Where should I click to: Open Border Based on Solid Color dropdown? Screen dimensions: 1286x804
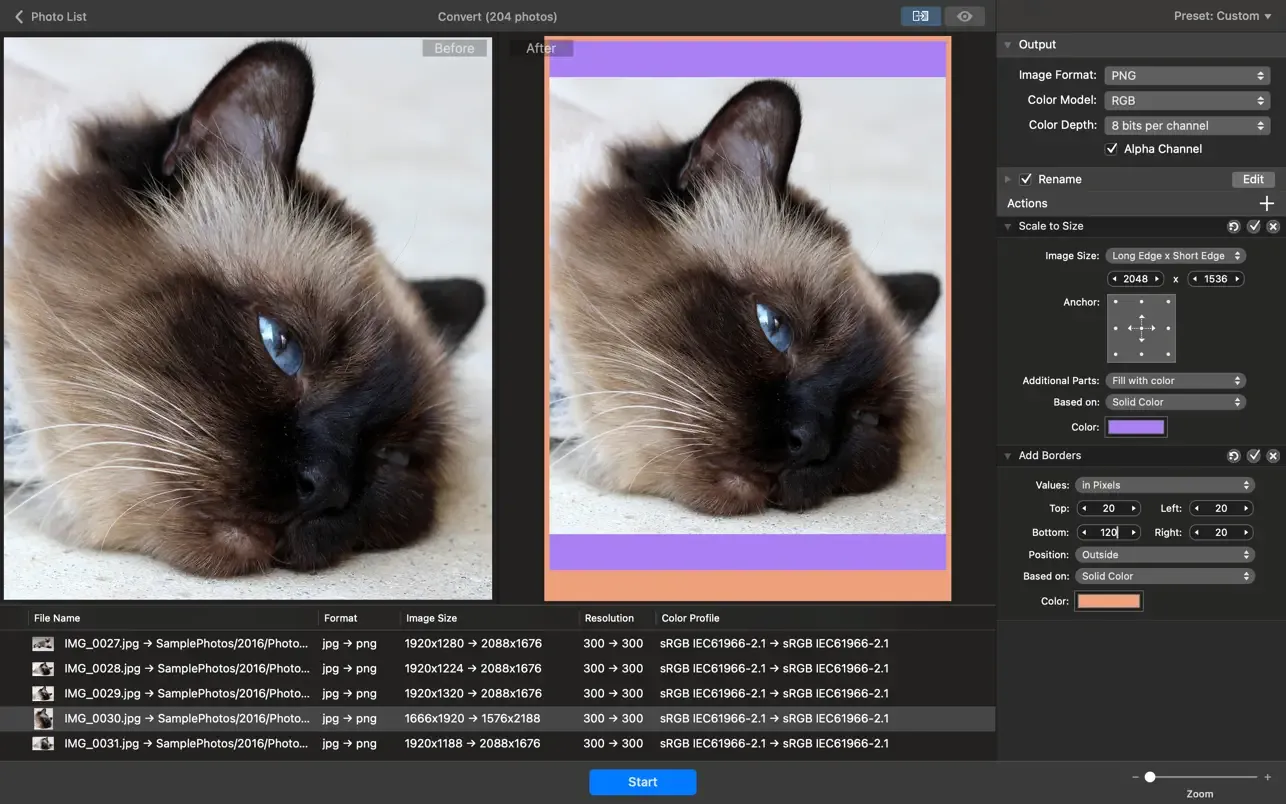(1164, 576)
